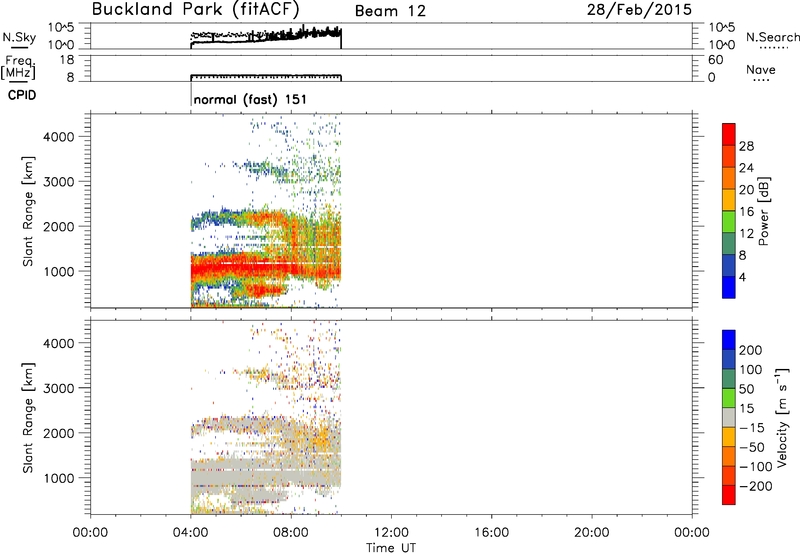Click the '20:00' time tick label

pyautogui.click(x=592, y=533)
